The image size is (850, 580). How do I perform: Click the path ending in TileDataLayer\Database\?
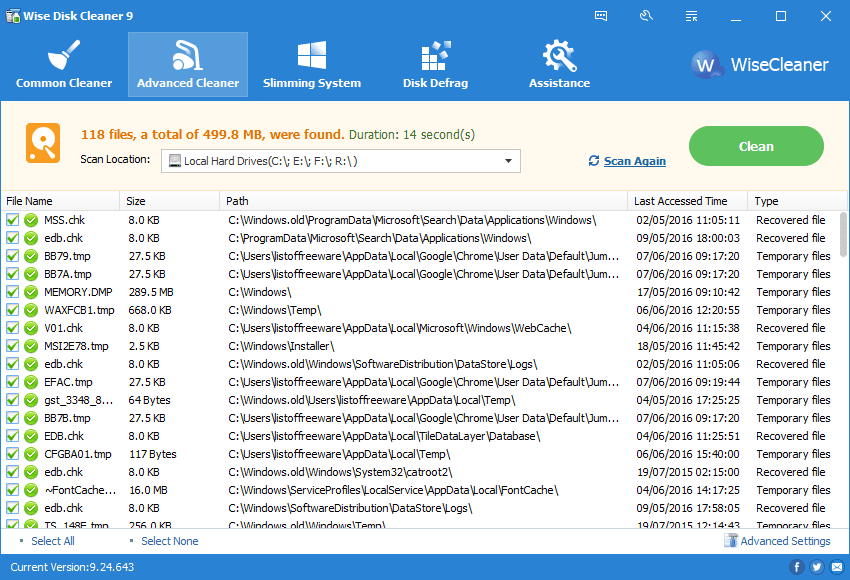click(x=384, y=436)
